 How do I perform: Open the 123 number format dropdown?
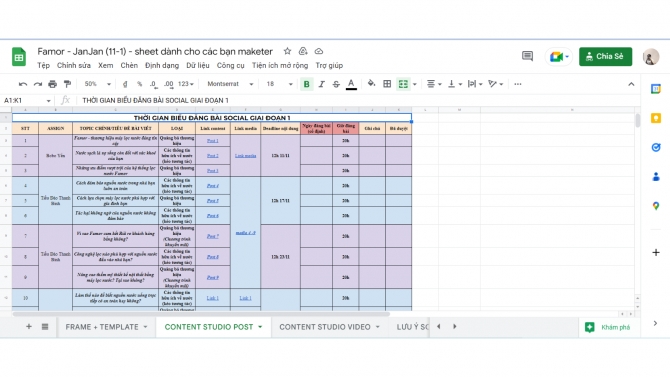[x=186, y=84]
